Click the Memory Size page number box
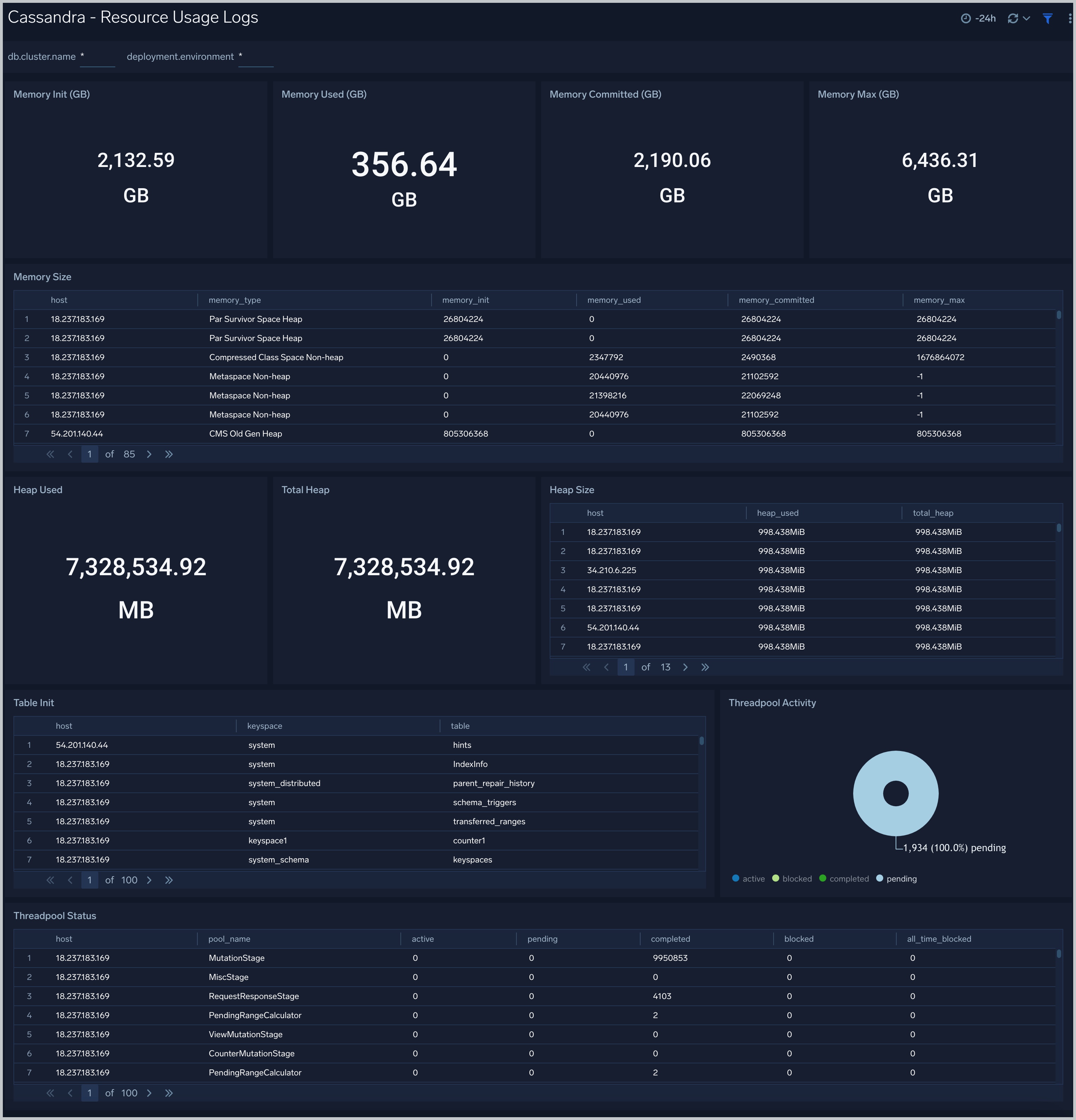This screenshot has height=1120, width=1076. 90,454
